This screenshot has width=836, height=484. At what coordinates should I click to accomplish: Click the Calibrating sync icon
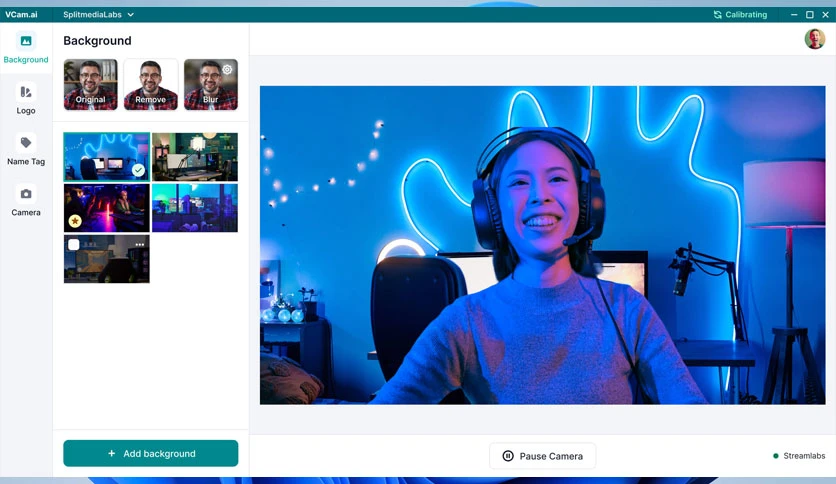(x=717, y=14)
